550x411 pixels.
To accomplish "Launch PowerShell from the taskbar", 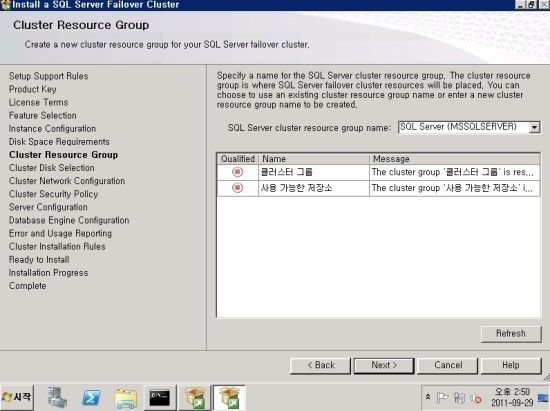I will coord(91,398).
